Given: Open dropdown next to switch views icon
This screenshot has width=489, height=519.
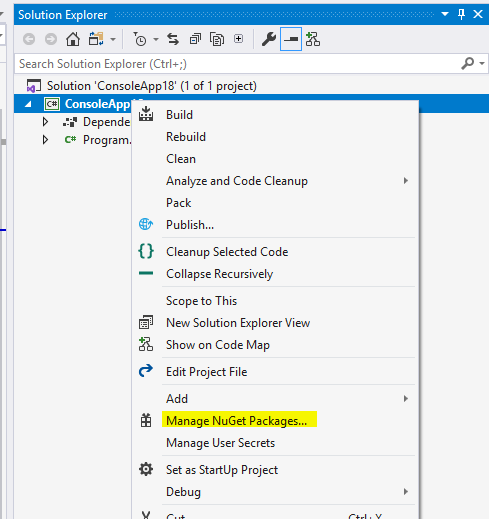Looking at the screenshot, I should point(113,39).
